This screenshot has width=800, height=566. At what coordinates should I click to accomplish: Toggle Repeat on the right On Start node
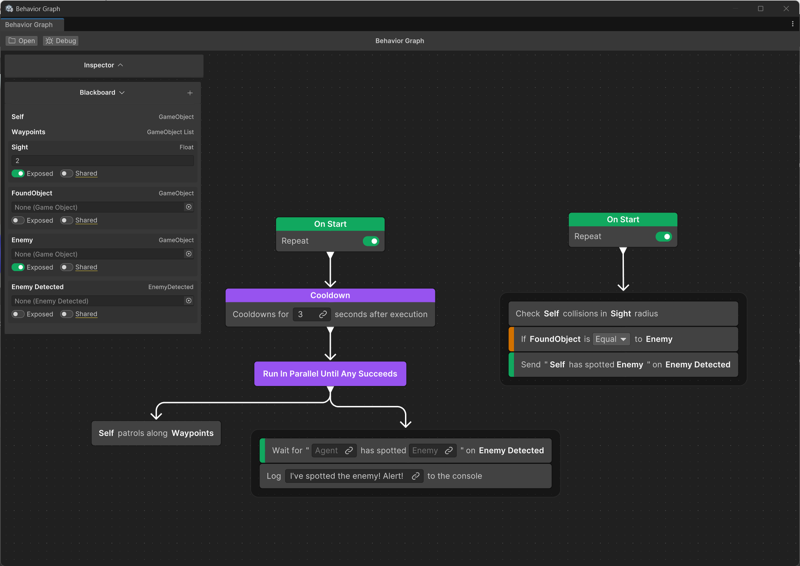tap(664, 236)
